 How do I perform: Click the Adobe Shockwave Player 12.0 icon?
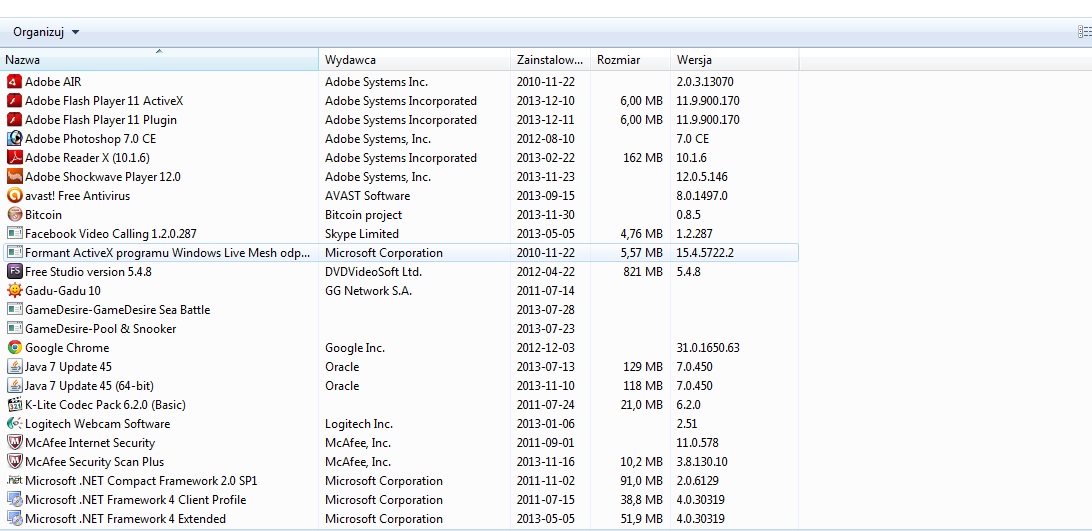click(15, 176)
